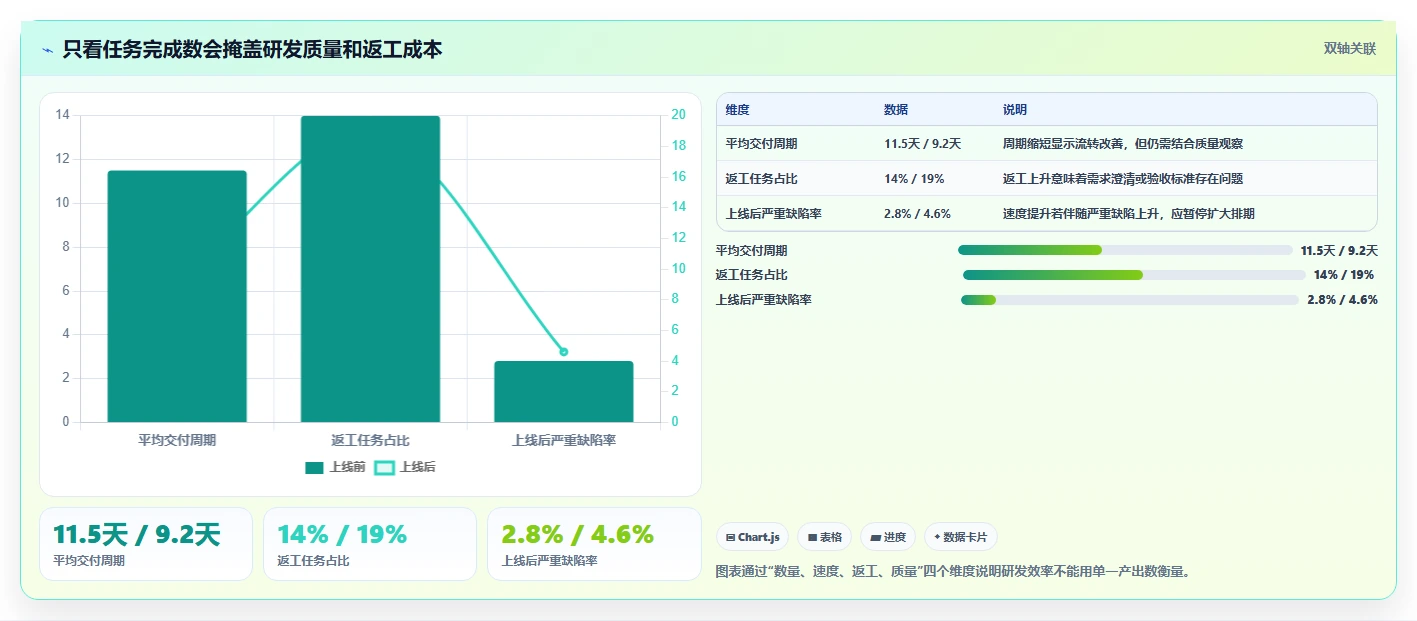Click right axis value 20
Screen dimensions: 1417x621
pos(678,115)
